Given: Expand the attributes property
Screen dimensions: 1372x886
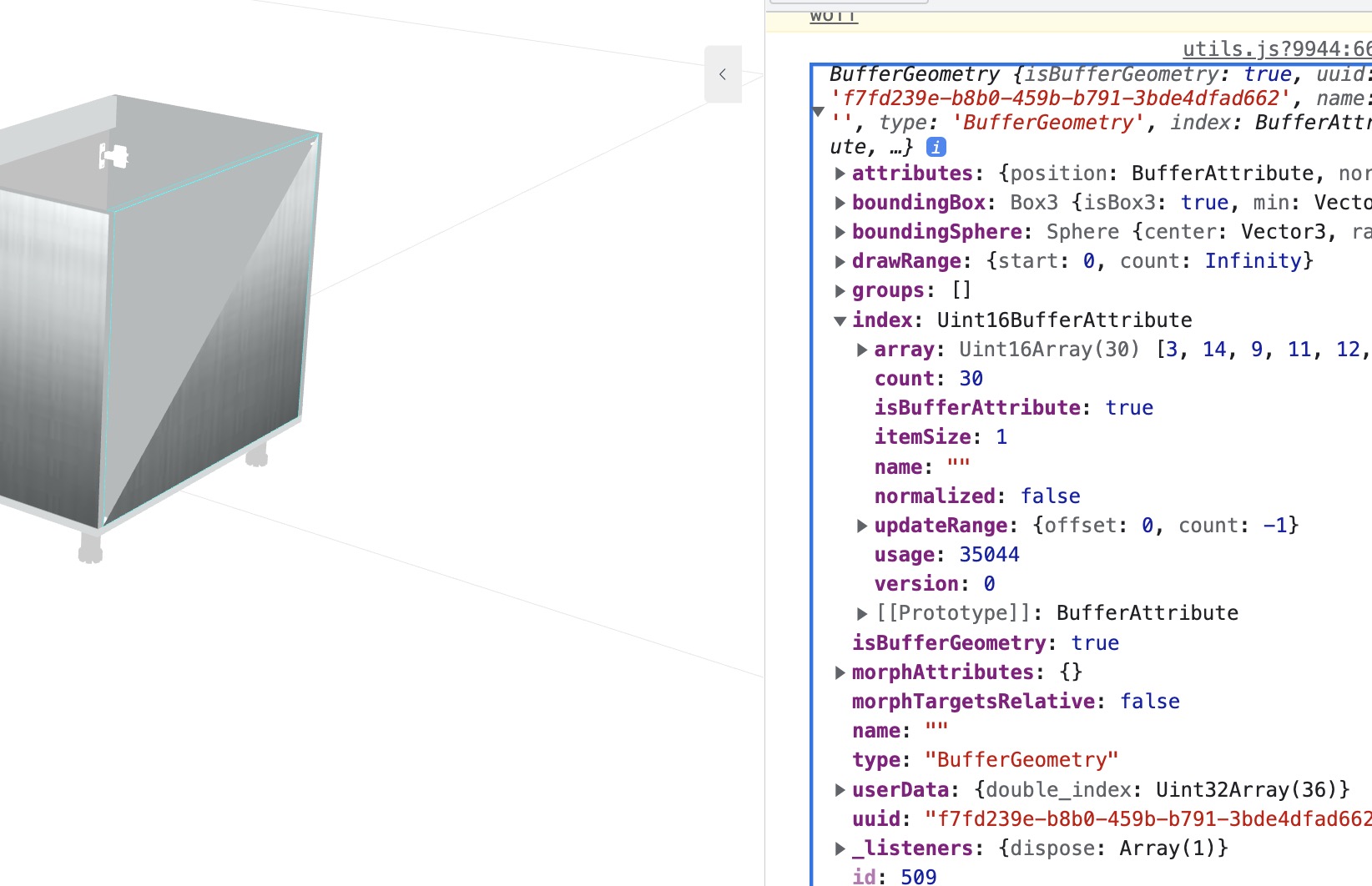Looking at the screenshot, I should pyautogui.click(x=840, y=174).
